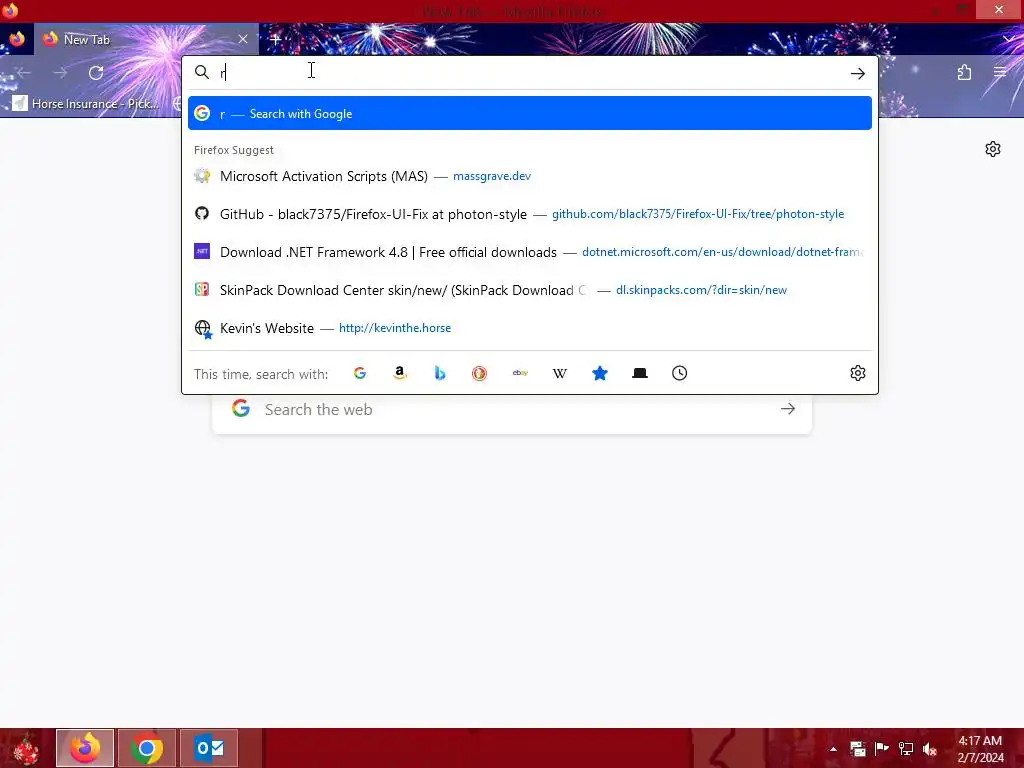Open the Horse Insurance bookmark
The image size is (1024, 768).
[x=86, y=103]
